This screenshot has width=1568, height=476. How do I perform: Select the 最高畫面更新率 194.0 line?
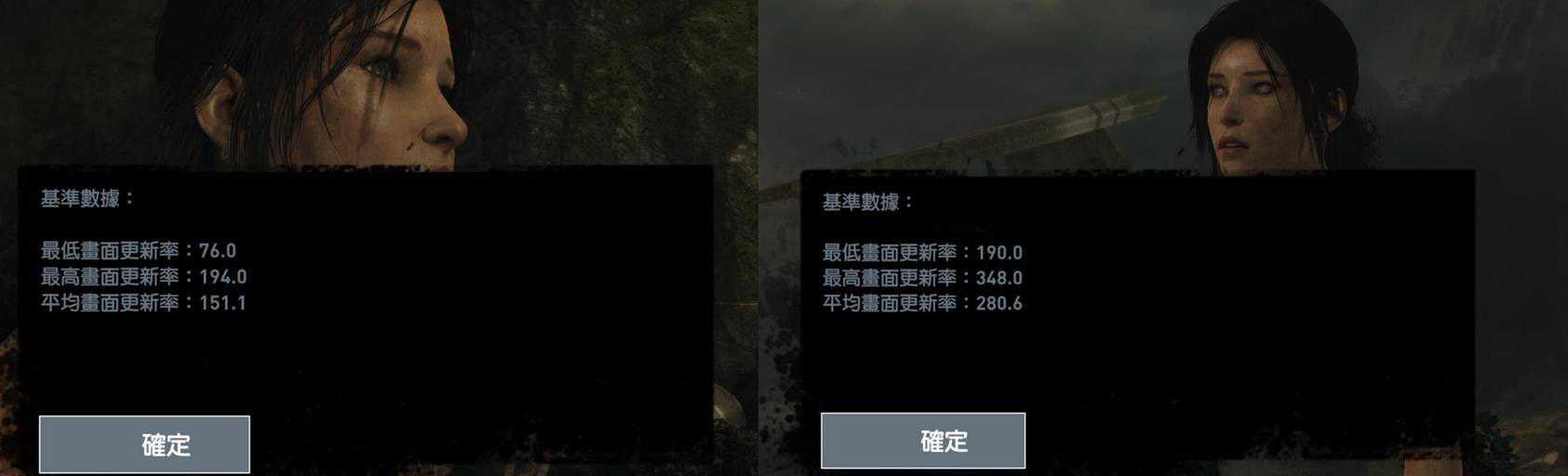click(143, 277)
